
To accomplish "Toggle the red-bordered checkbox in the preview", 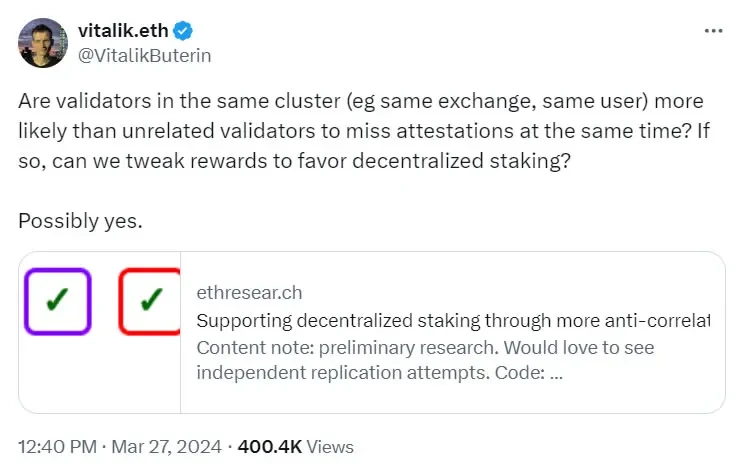I will [150, 300].
